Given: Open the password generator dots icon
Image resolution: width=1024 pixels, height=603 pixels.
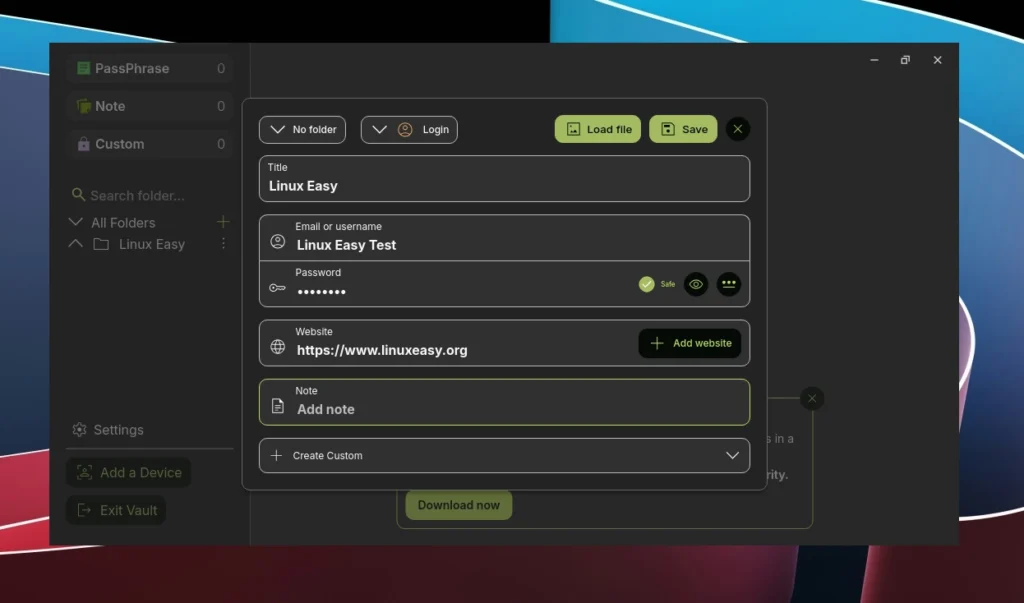Looking at the screenshot, I should (729, 284).
